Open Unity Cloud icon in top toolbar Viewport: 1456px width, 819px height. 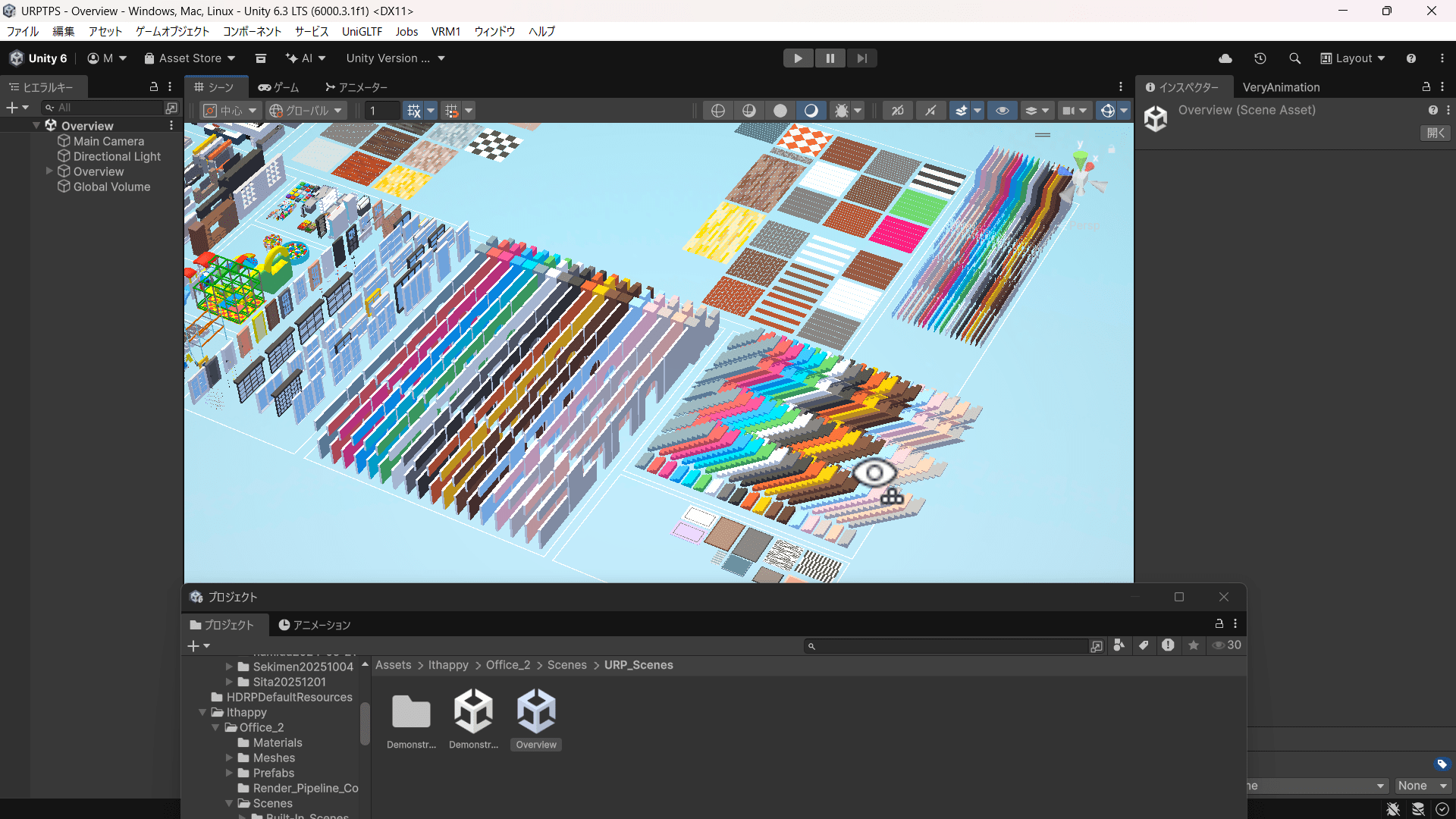tap(1225, 58)
